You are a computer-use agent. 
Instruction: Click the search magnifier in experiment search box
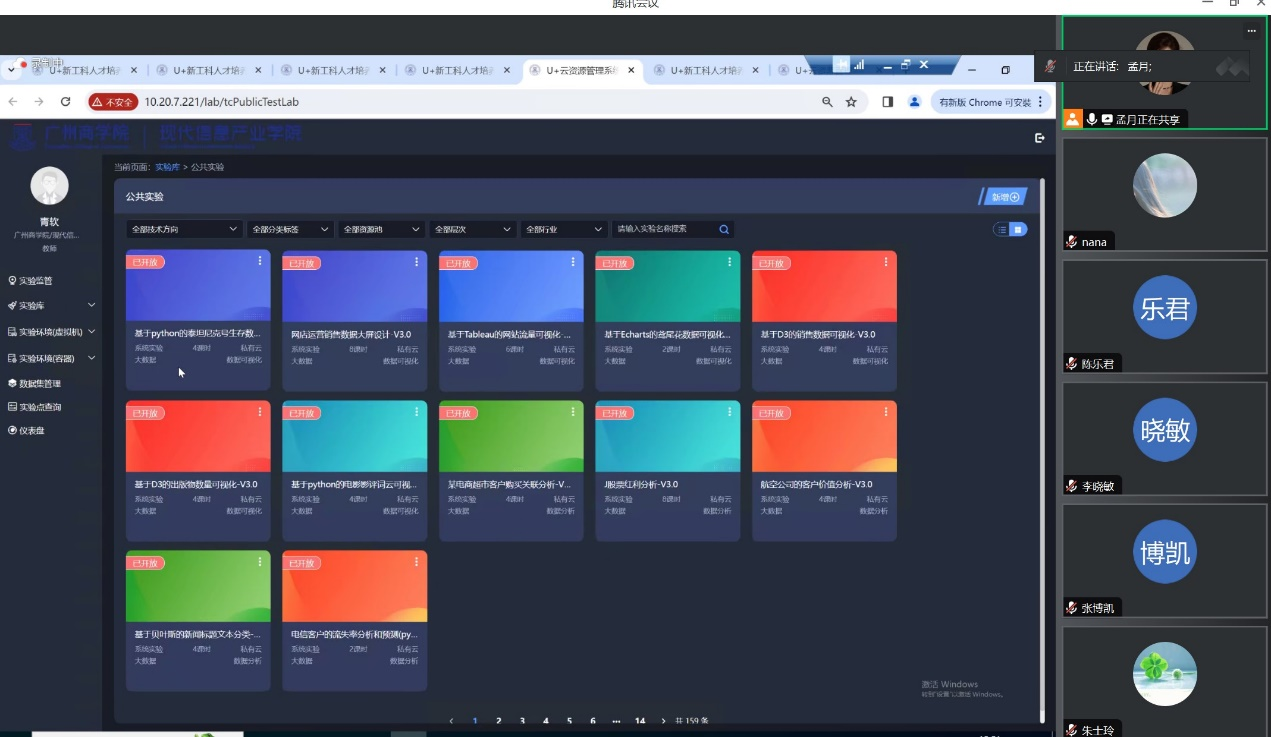point(724,229)
